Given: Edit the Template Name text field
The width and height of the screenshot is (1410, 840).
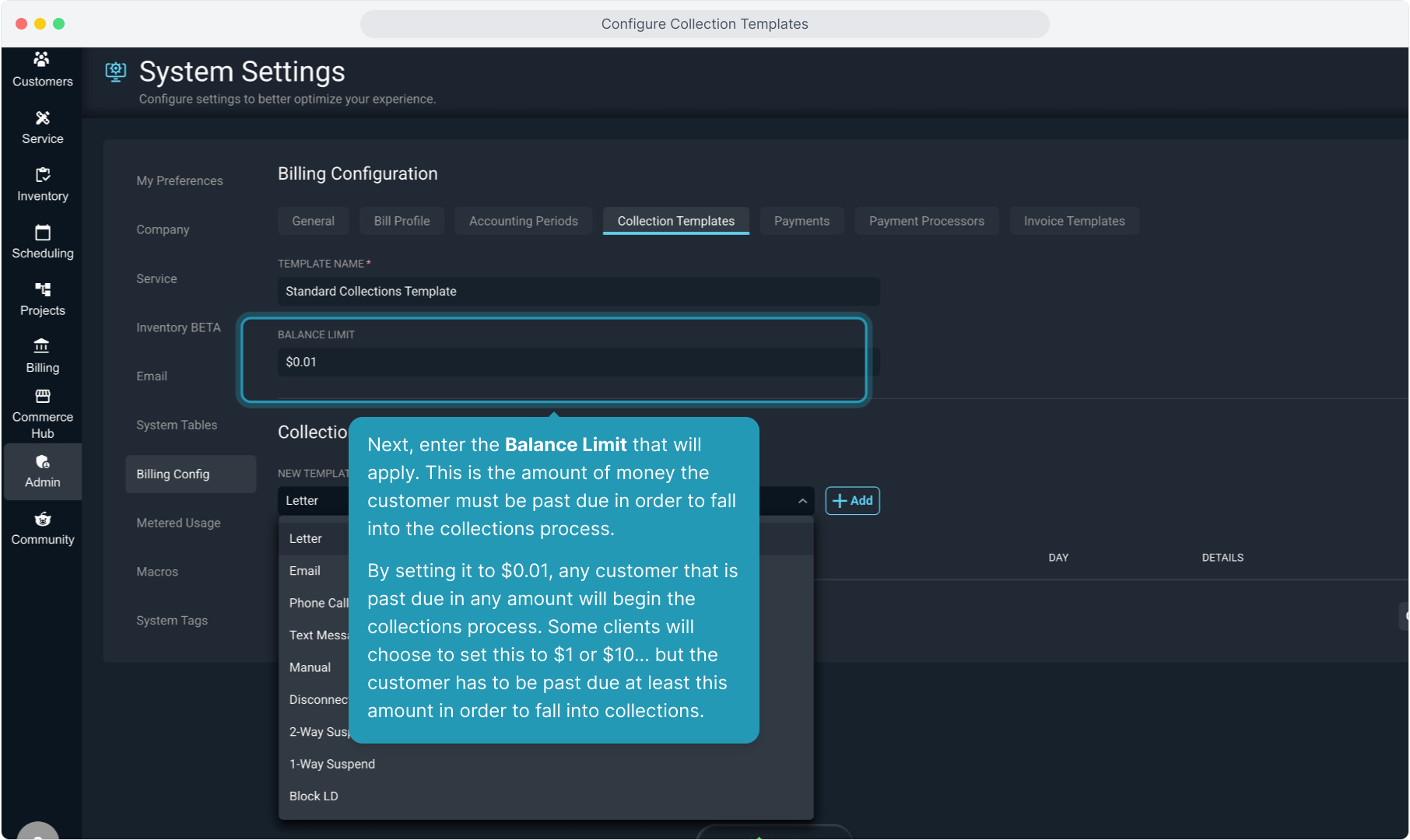Looking at the screenshot, I should [x=577, y=291].
